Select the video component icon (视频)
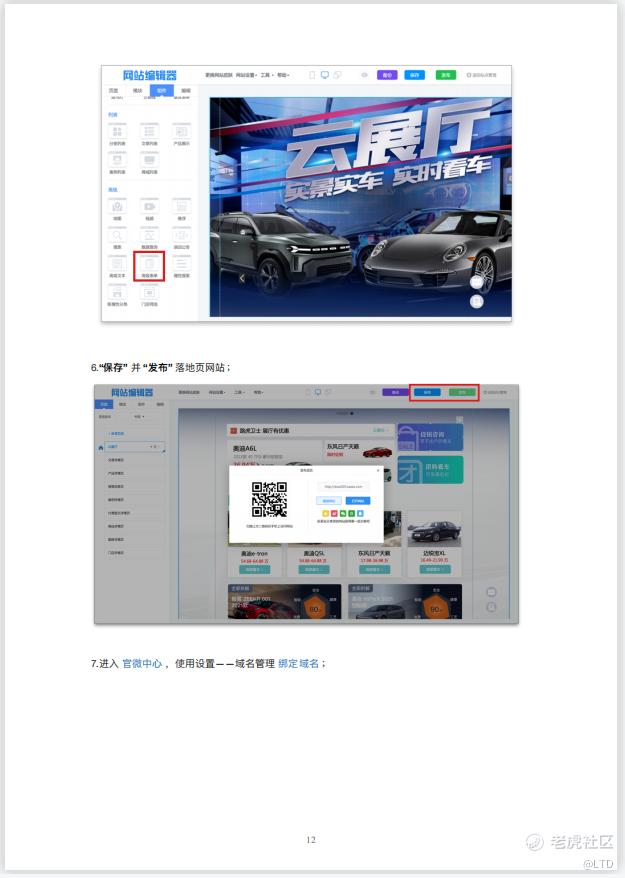The width and height of the screenshot is (625, 878). [149, 207]
